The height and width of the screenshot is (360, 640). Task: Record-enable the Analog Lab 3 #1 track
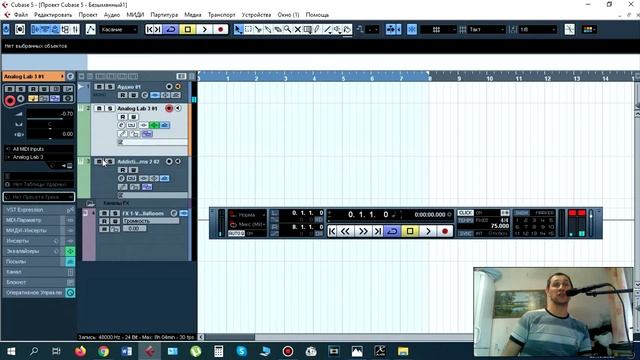click(x=169, y=108)
